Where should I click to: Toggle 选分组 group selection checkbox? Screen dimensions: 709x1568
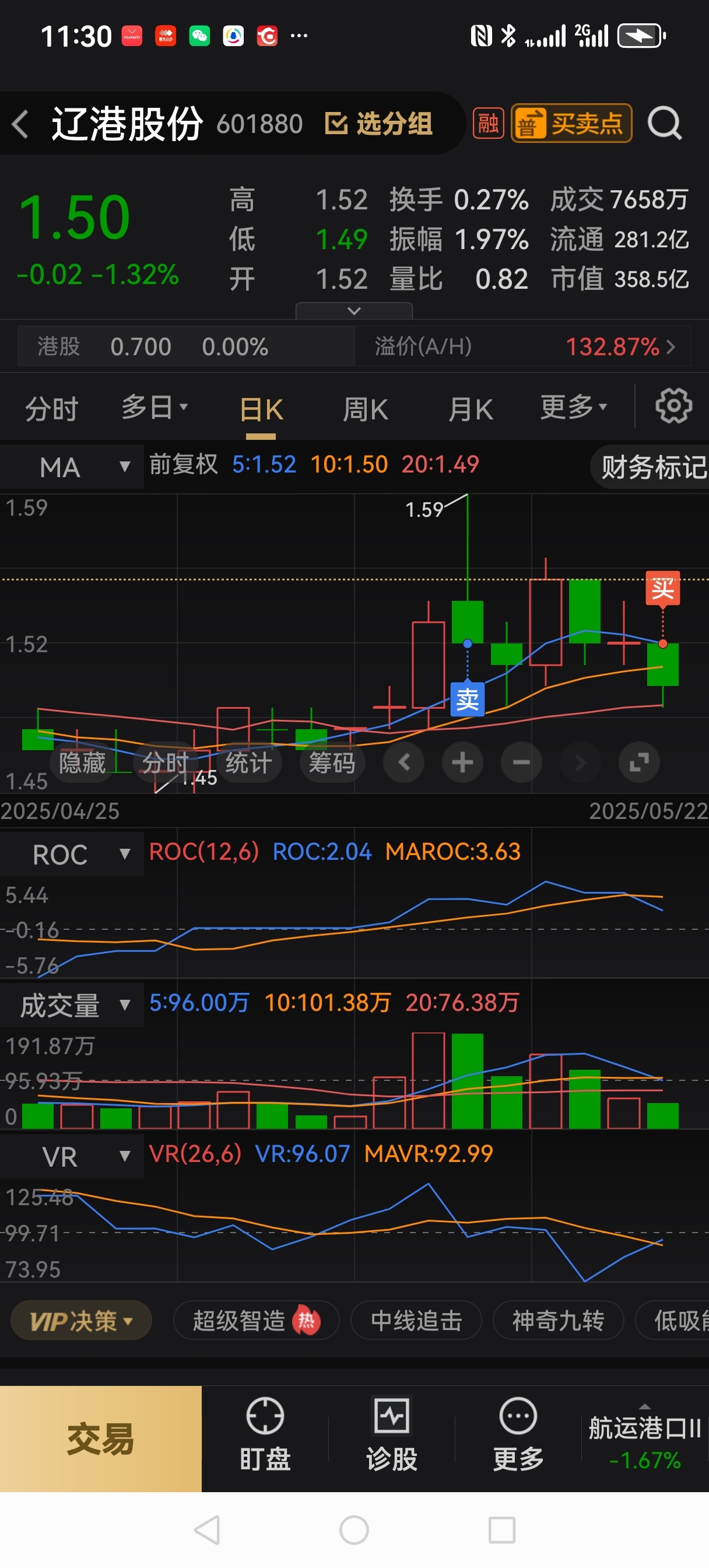click(378, 124)
